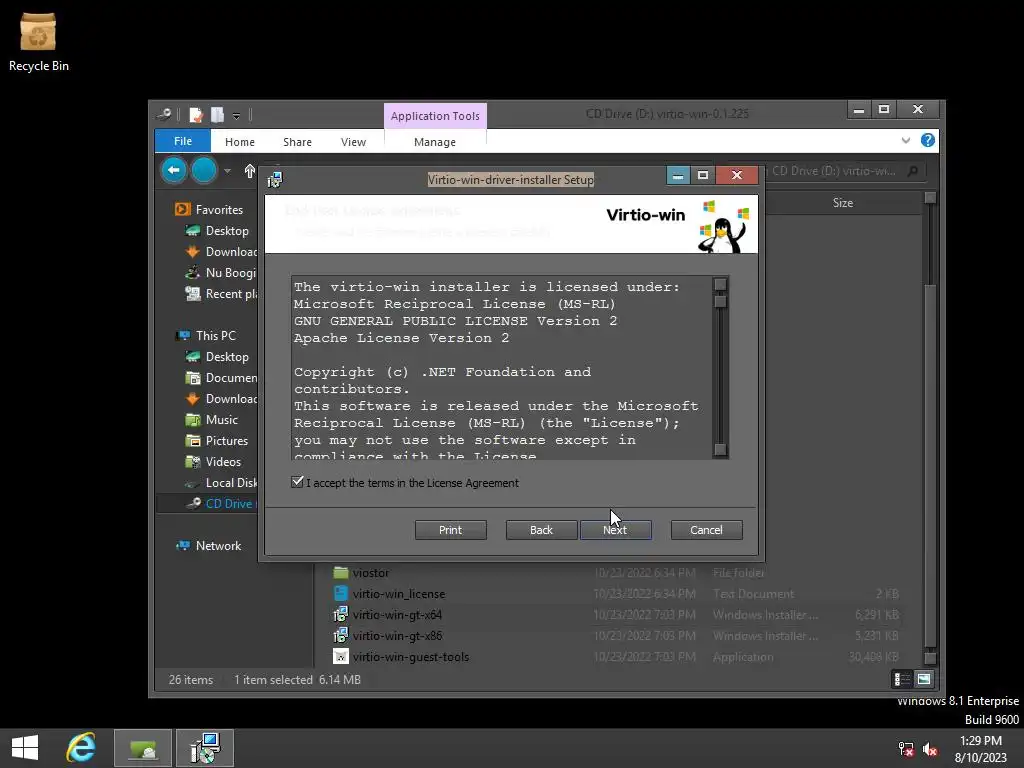This screenshot has height=768, width=1024.
Task: Click the Explorer forward navigation button
Action: point(204,170)
